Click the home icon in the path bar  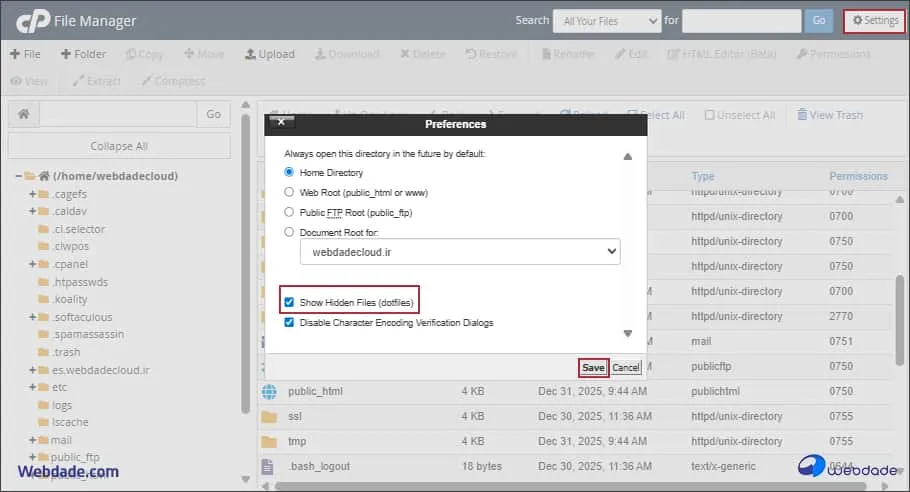(x=23, y=114)
